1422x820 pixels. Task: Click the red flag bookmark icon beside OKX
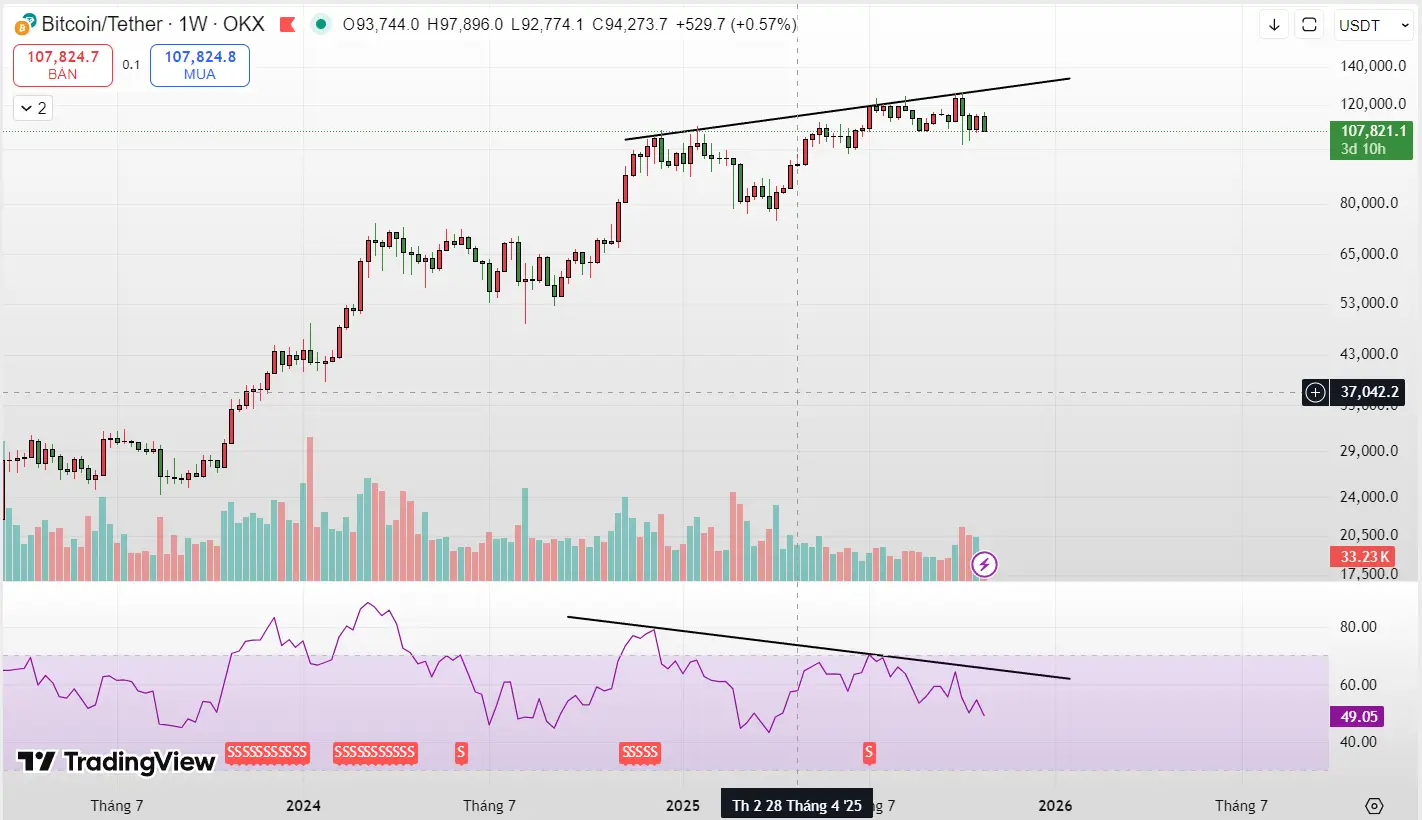[x=287, y=24]
